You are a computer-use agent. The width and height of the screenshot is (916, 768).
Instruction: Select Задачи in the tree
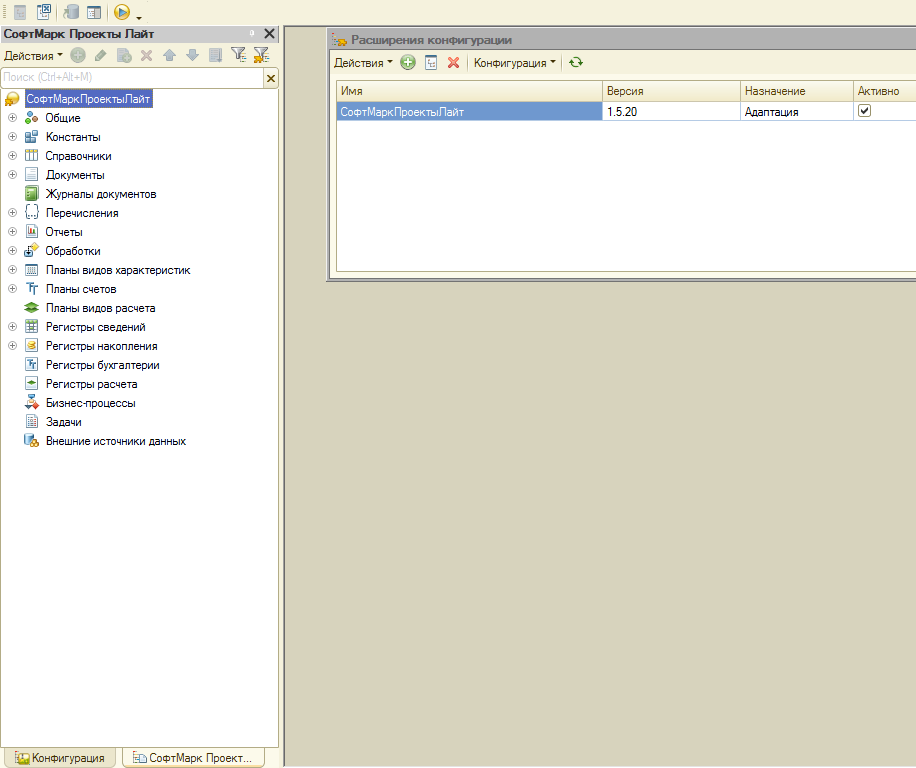coord(64,422)
